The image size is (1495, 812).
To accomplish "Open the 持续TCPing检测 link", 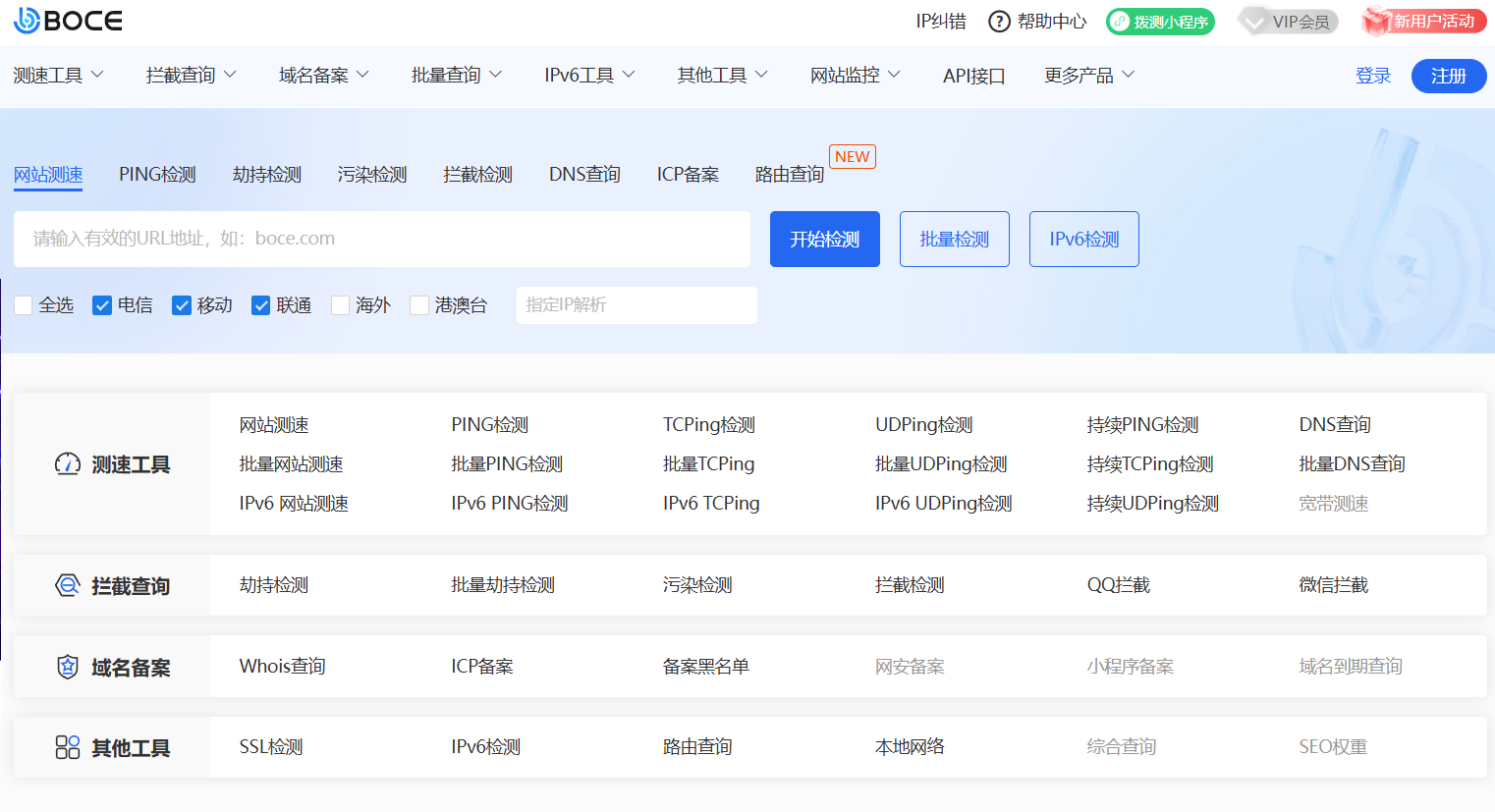I will coord(1150,464).
